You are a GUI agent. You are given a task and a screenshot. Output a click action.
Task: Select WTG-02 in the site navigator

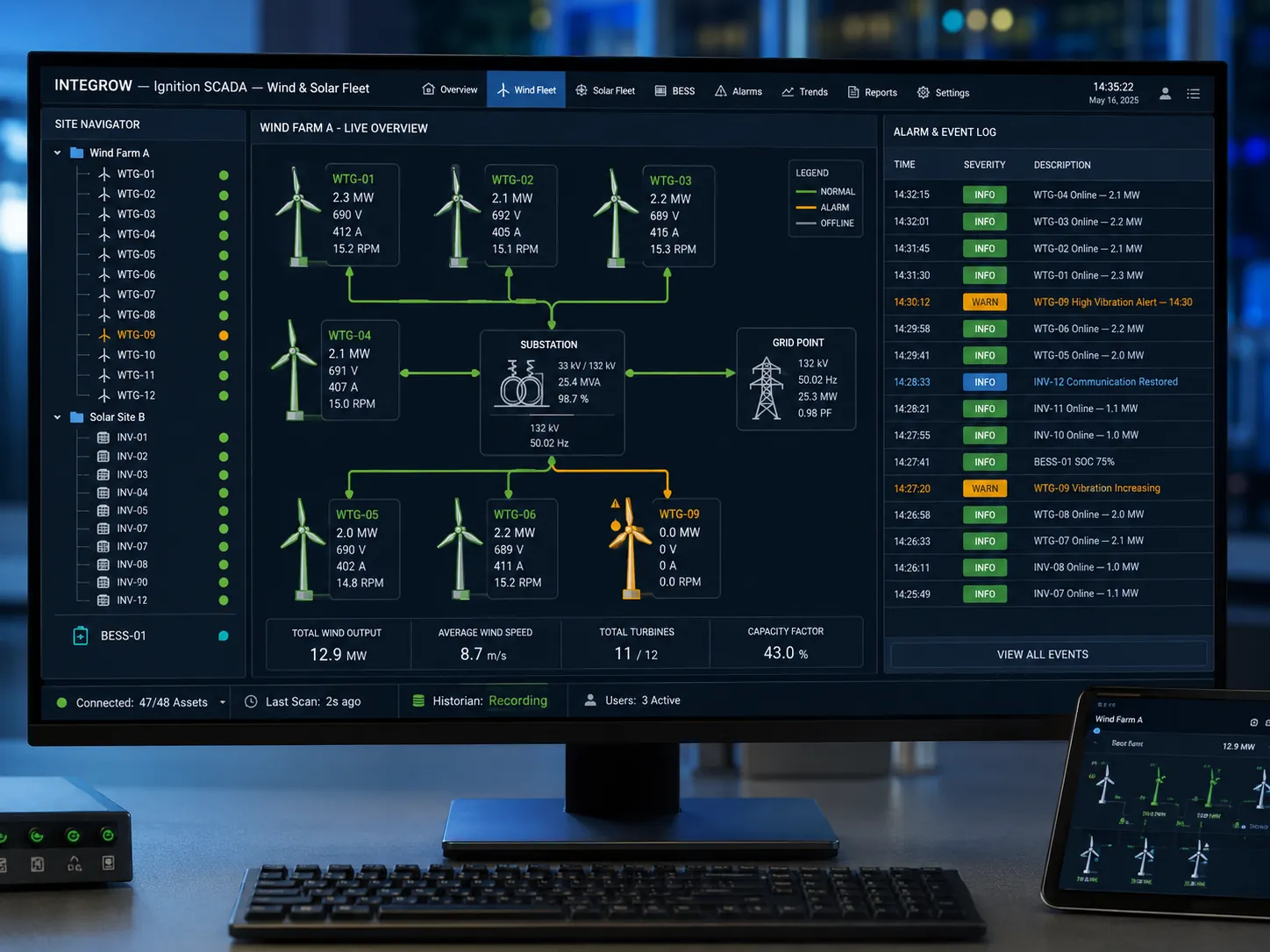tap(136, 194)
